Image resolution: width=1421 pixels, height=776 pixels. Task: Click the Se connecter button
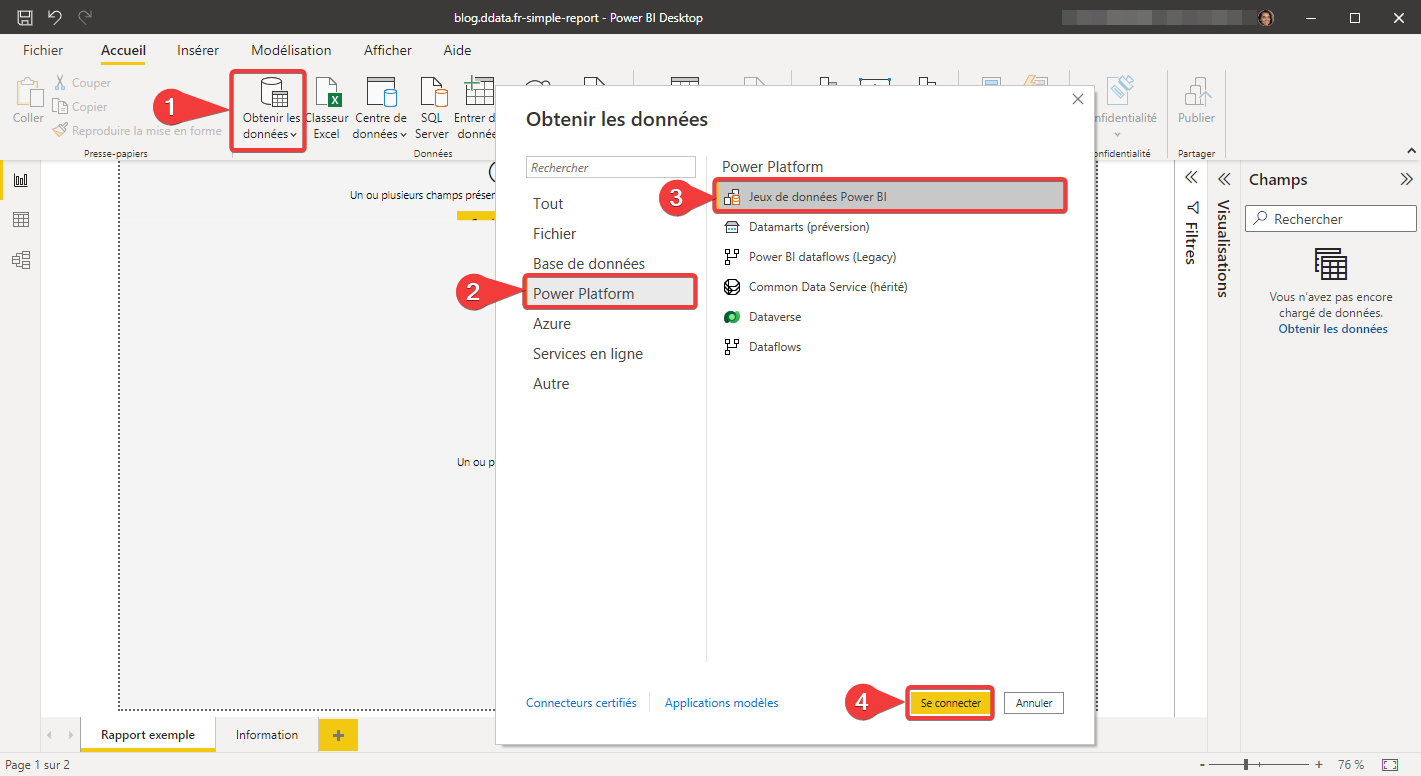point(951,703)
